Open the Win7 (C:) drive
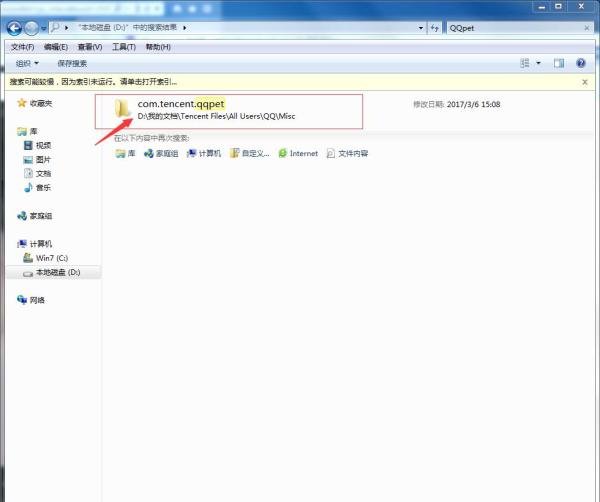 click(52, 258)
